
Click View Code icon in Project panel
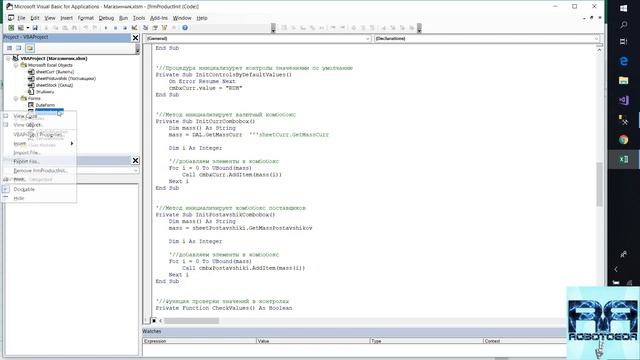[x=9, y=48]
